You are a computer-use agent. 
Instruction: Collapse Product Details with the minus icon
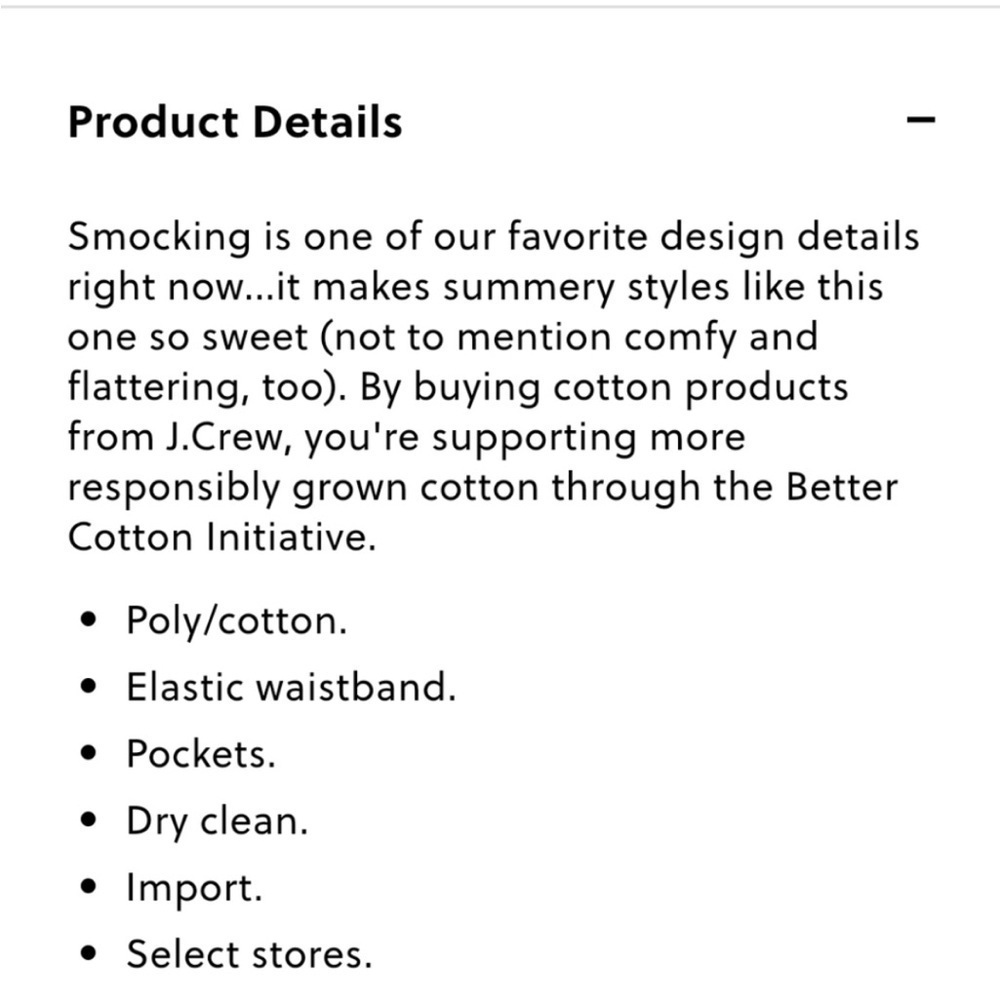(921, 120)
